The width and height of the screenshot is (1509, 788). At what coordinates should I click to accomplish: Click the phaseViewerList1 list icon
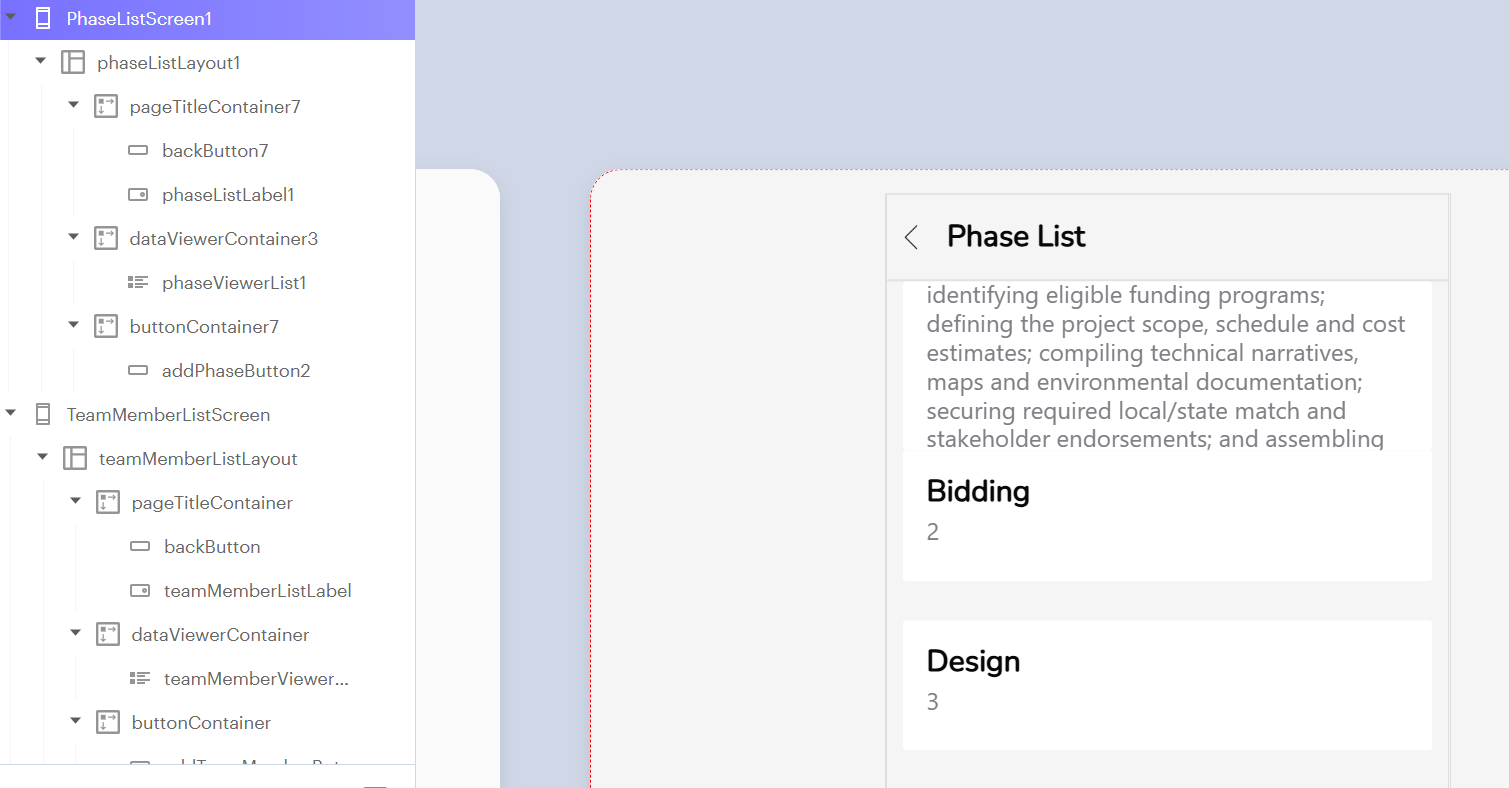(138, 283)
